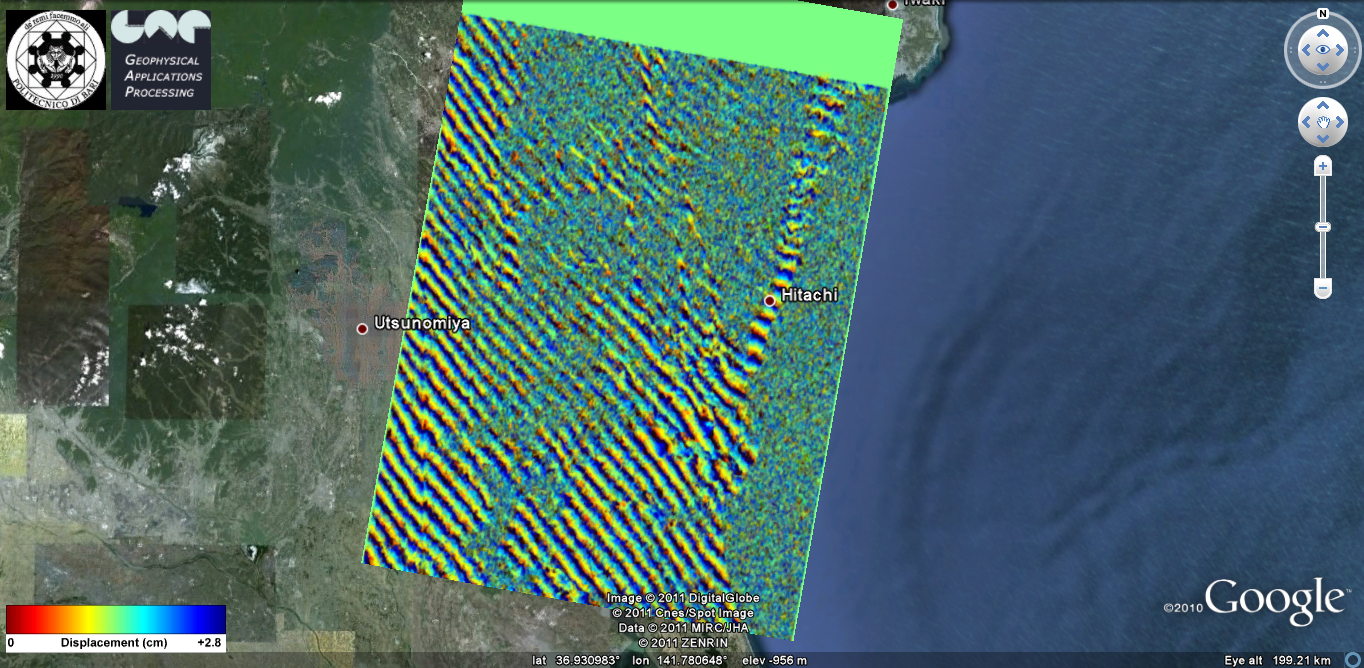Image resolution: width=1364 pixels, height=668 pixels.
Task: Click the Image © 2011 DigitalGlobe credit
Action: [683, 598]
